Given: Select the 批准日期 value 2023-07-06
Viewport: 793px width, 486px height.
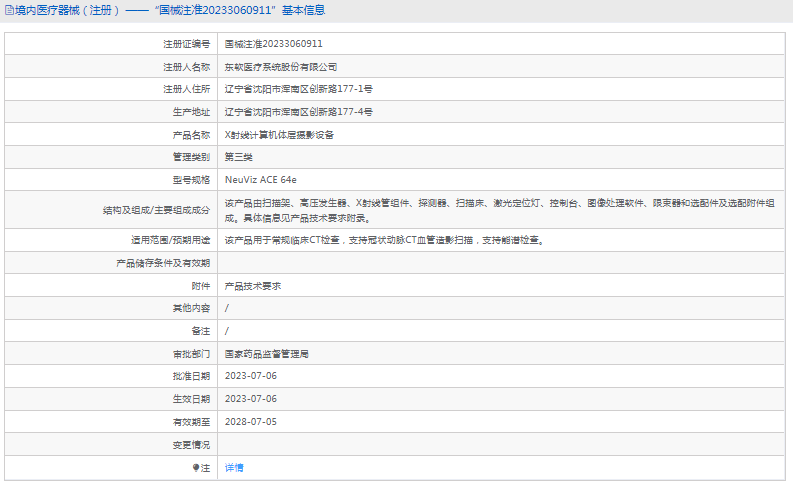Looking at the screenshot, I should pyautogui.click(x=251, y=376).
